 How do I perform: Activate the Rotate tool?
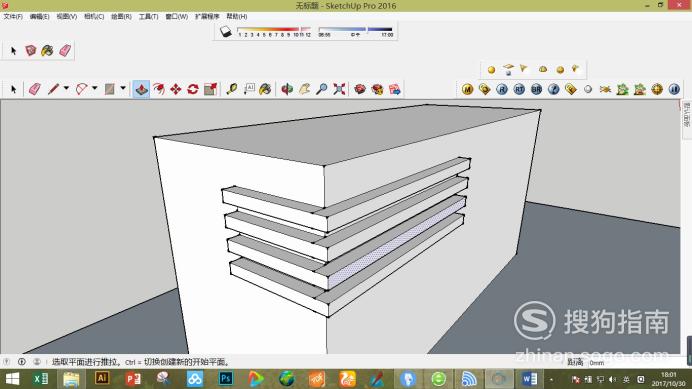(x=193, y=89)
